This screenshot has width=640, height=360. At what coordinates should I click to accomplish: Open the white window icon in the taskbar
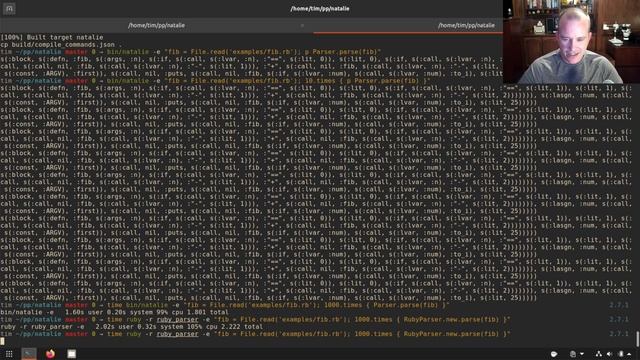(71, 354)
